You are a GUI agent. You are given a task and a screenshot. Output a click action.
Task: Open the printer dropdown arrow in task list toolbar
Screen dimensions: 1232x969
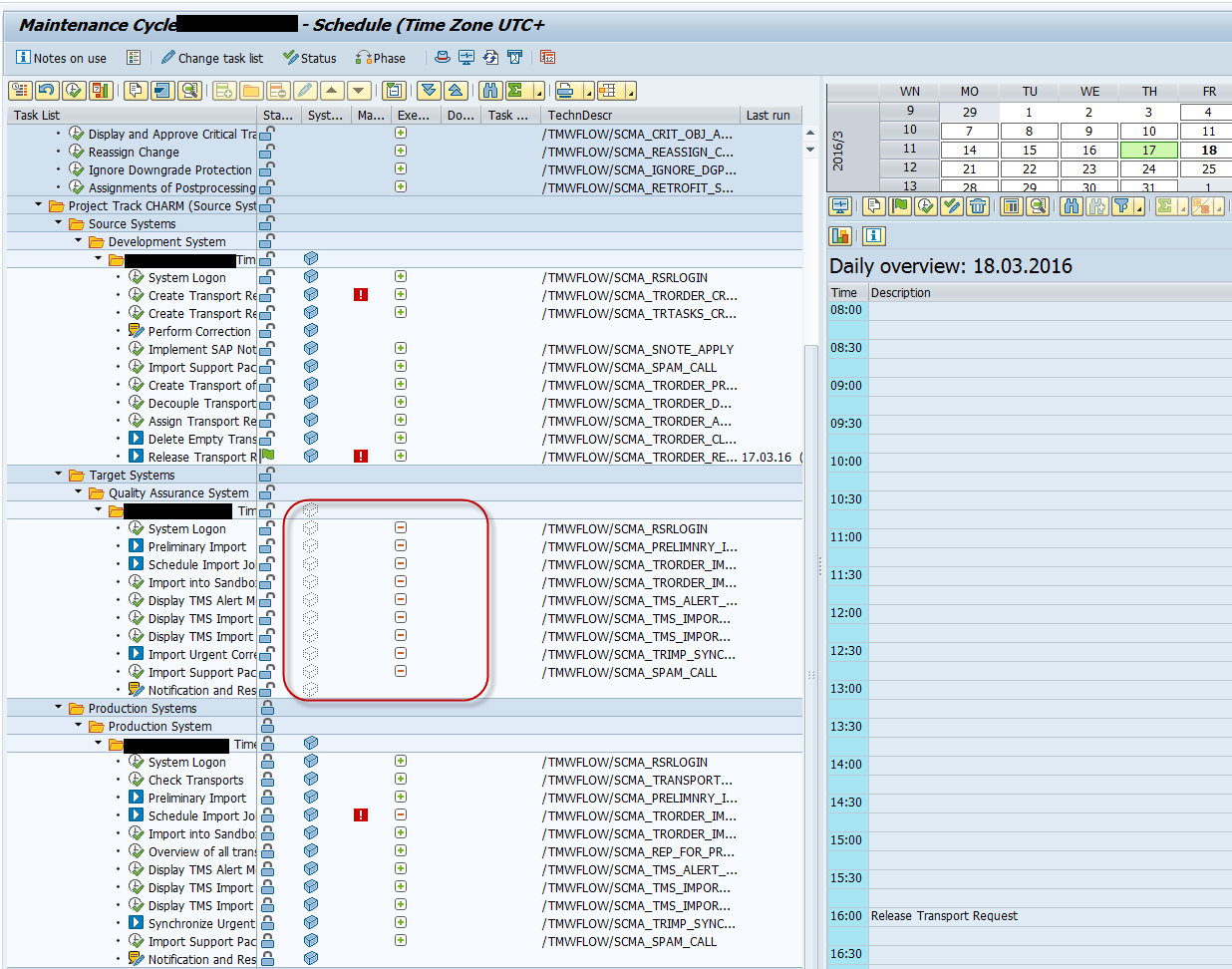[587, 92]
